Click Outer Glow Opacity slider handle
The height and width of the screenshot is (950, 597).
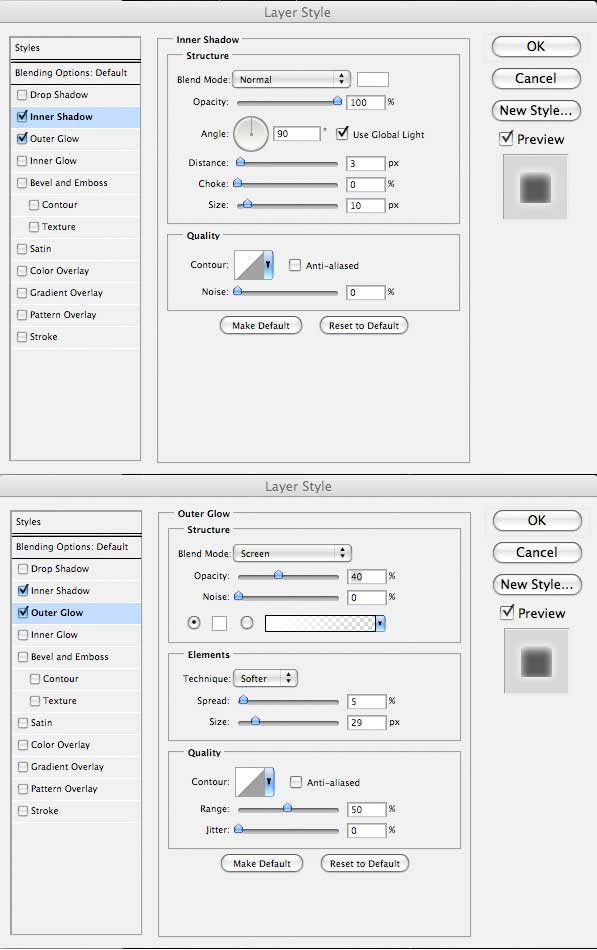278,575
